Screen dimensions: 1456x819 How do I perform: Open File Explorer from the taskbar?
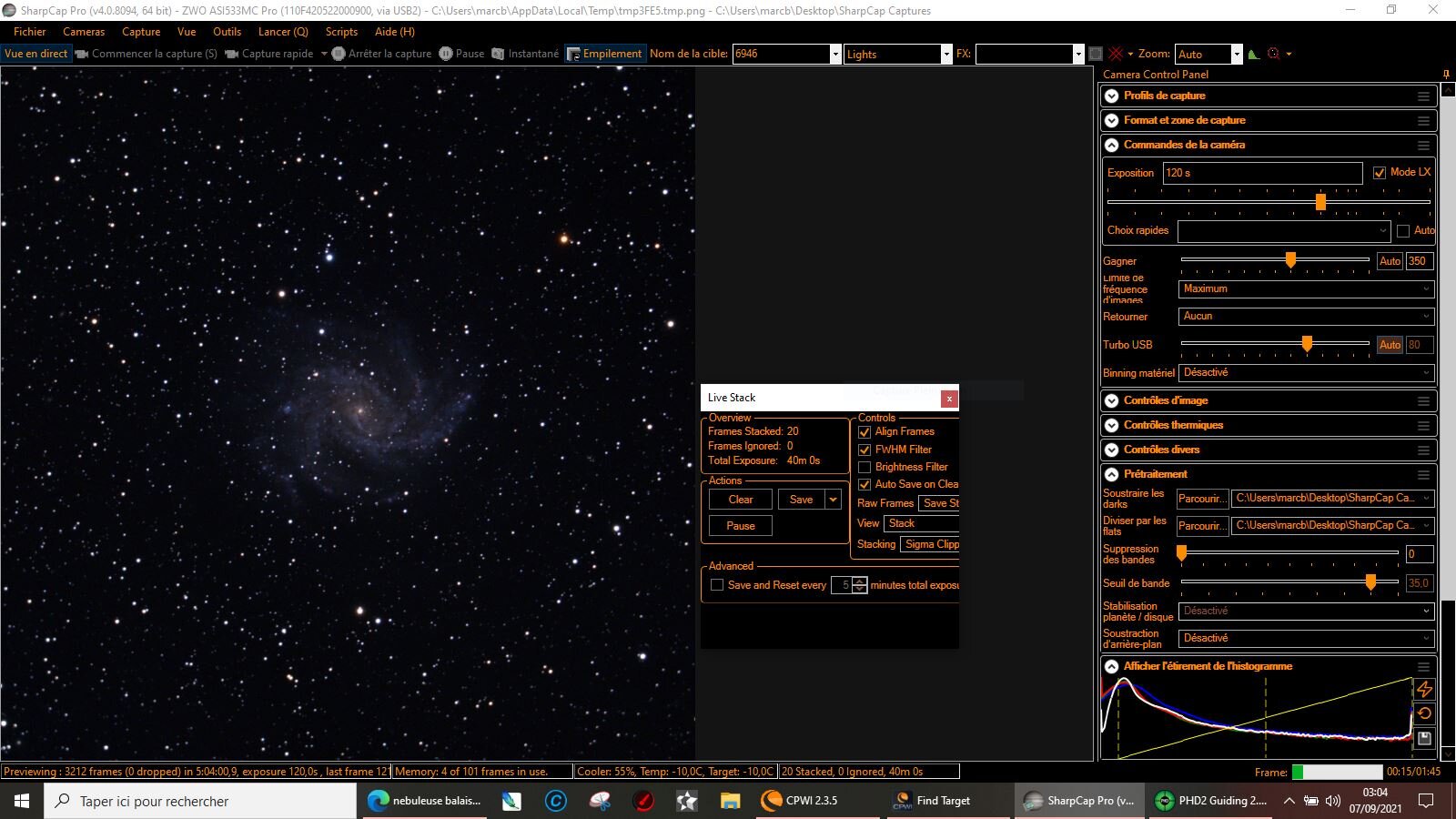point(730,801)
